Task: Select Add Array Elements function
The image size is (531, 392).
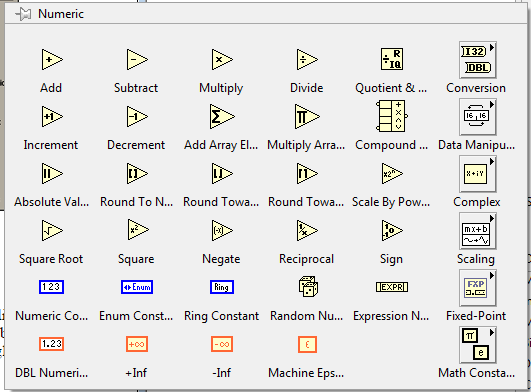Action: [222, 116]
